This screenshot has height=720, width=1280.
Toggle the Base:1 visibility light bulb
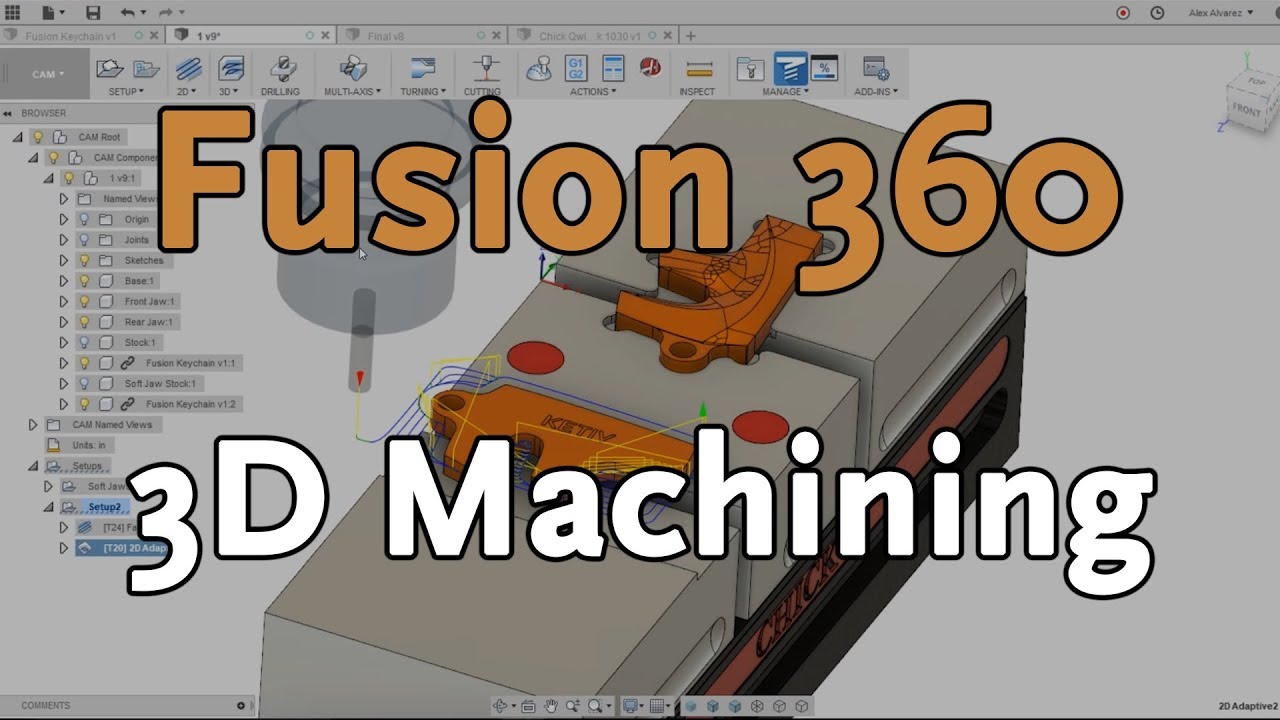(x=84, y=281)
